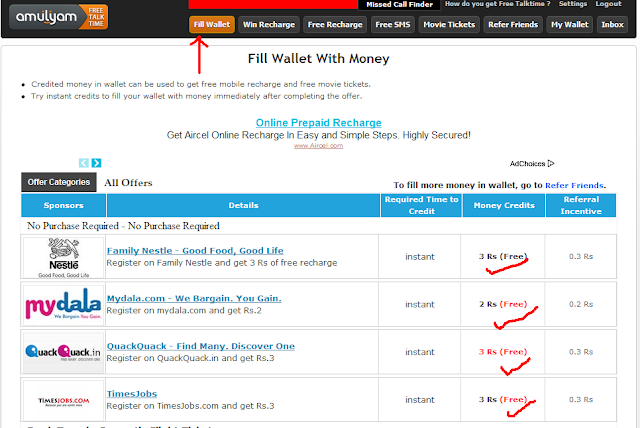Image resolution: width=640 pixels, height=428 pixels.
Task: Click 'How do you get Free Talktime ?' link
Action: click(498, 4)
